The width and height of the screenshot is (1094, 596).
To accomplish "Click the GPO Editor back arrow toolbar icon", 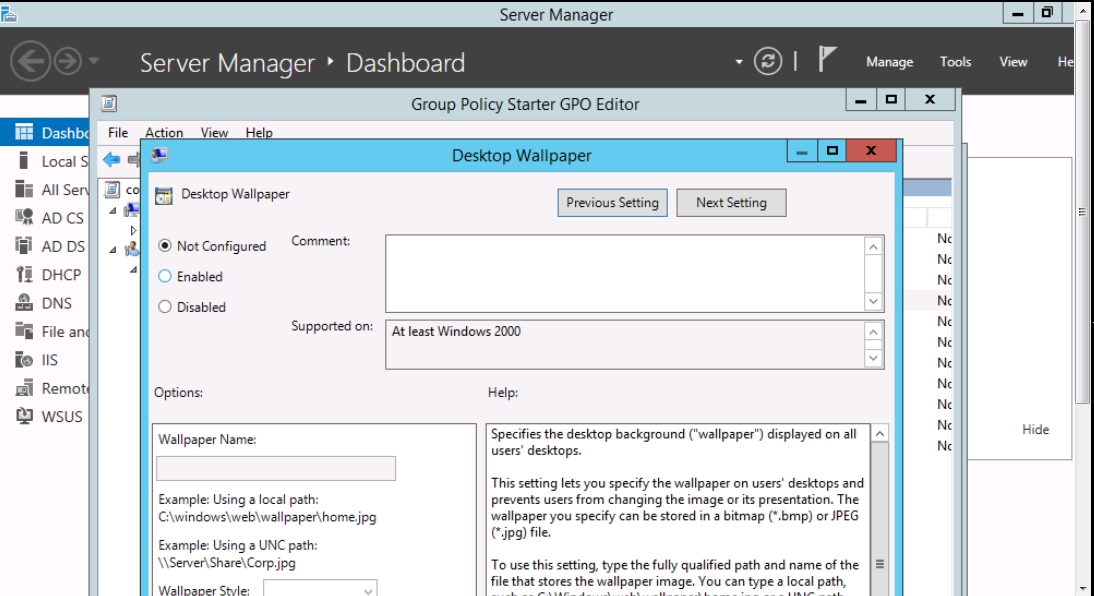I will [111, 160].
